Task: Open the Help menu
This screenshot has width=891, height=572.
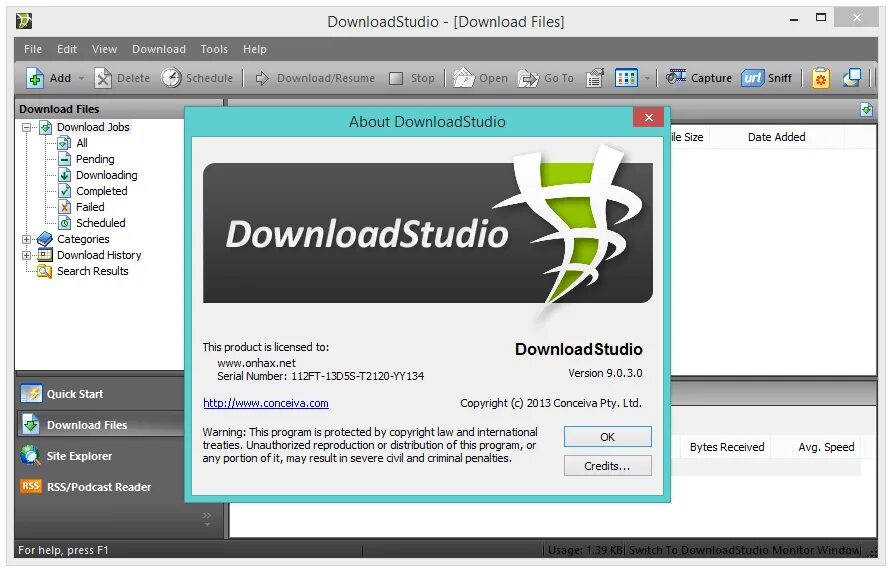Action: point(255,49)
